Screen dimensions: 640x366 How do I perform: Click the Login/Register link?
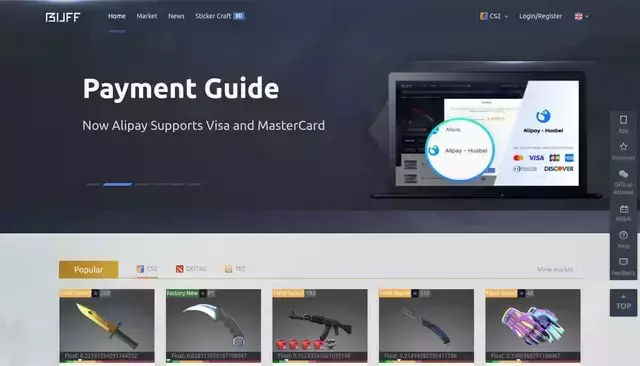click(x=540, y=16)
